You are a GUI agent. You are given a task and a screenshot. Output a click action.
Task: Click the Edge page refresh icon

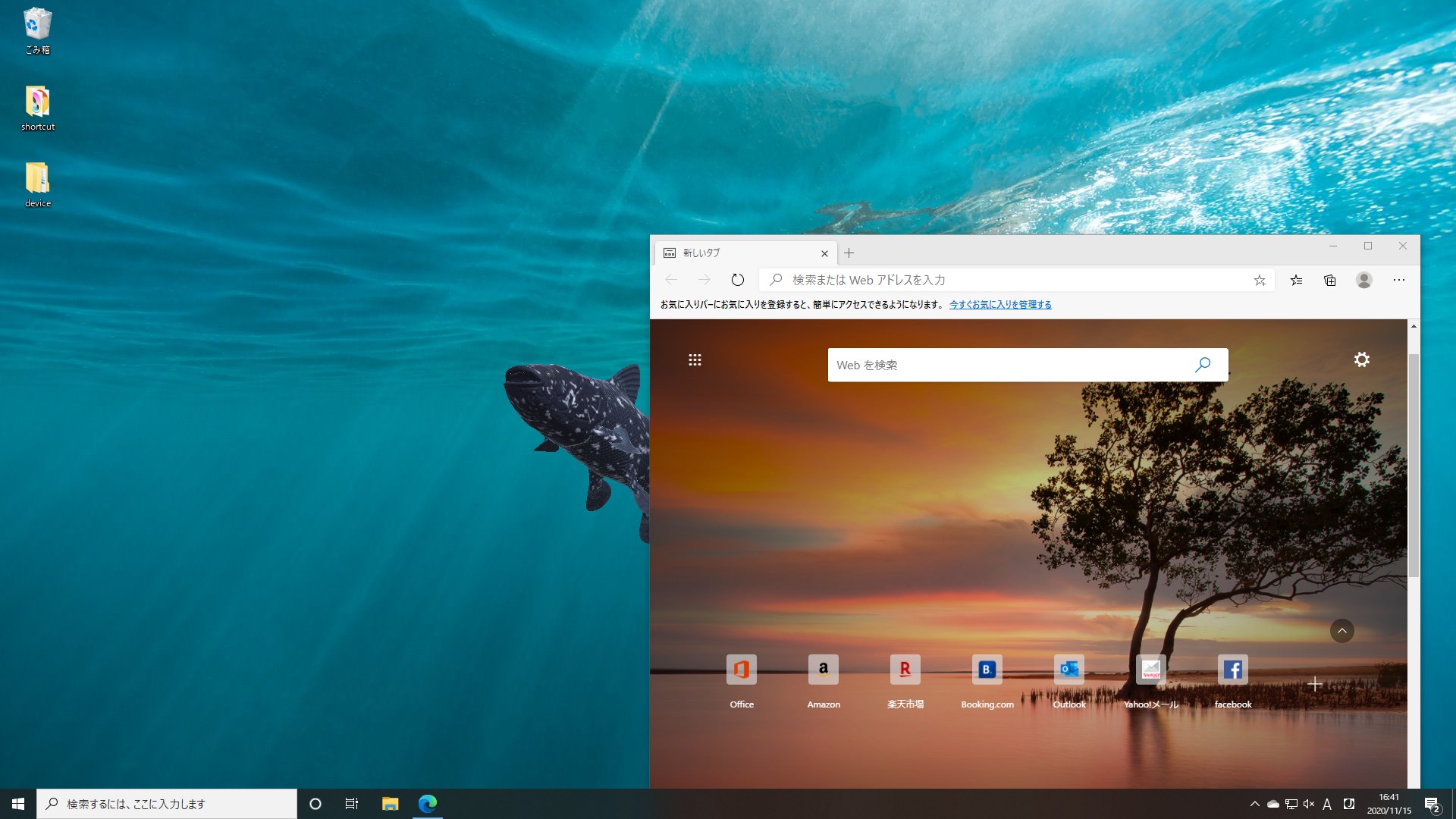[x=737, y=280]
